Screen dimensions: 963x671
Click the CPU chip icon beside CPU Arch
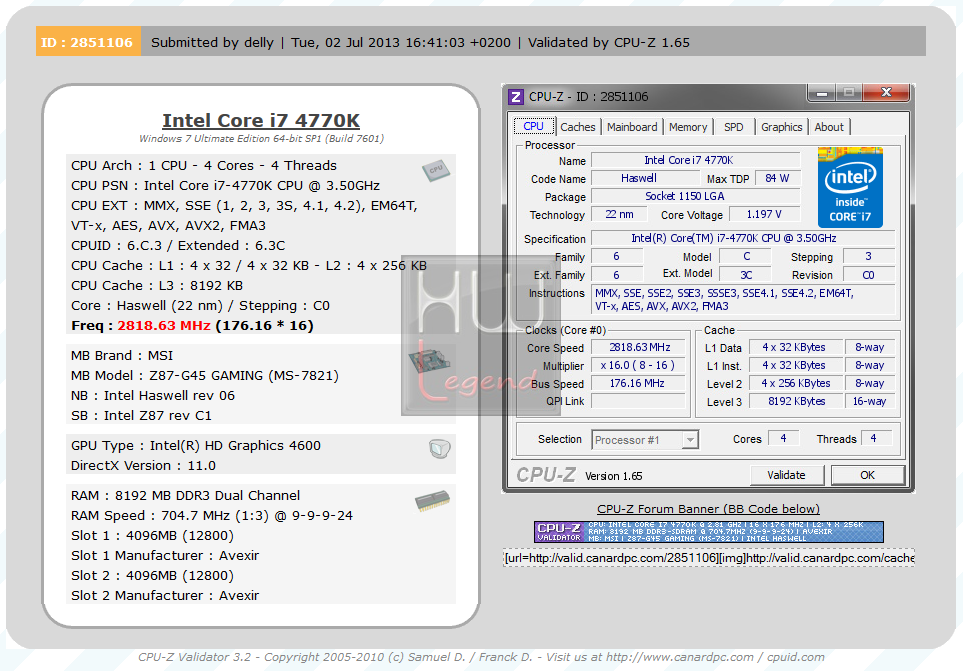436,170
